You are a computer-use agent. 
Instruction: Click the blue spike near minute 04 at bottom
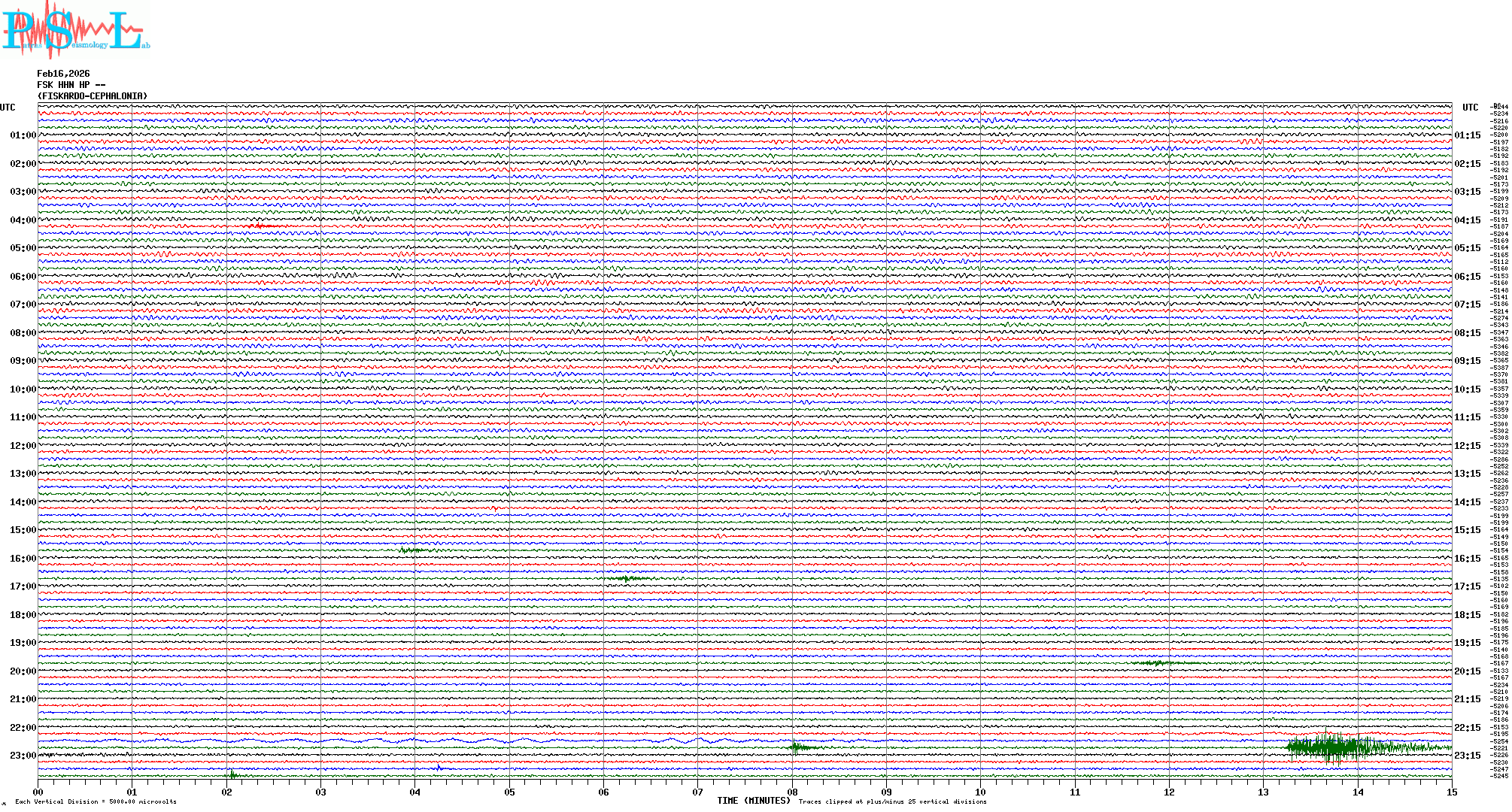pyautogui.click(x=439, y=768)
